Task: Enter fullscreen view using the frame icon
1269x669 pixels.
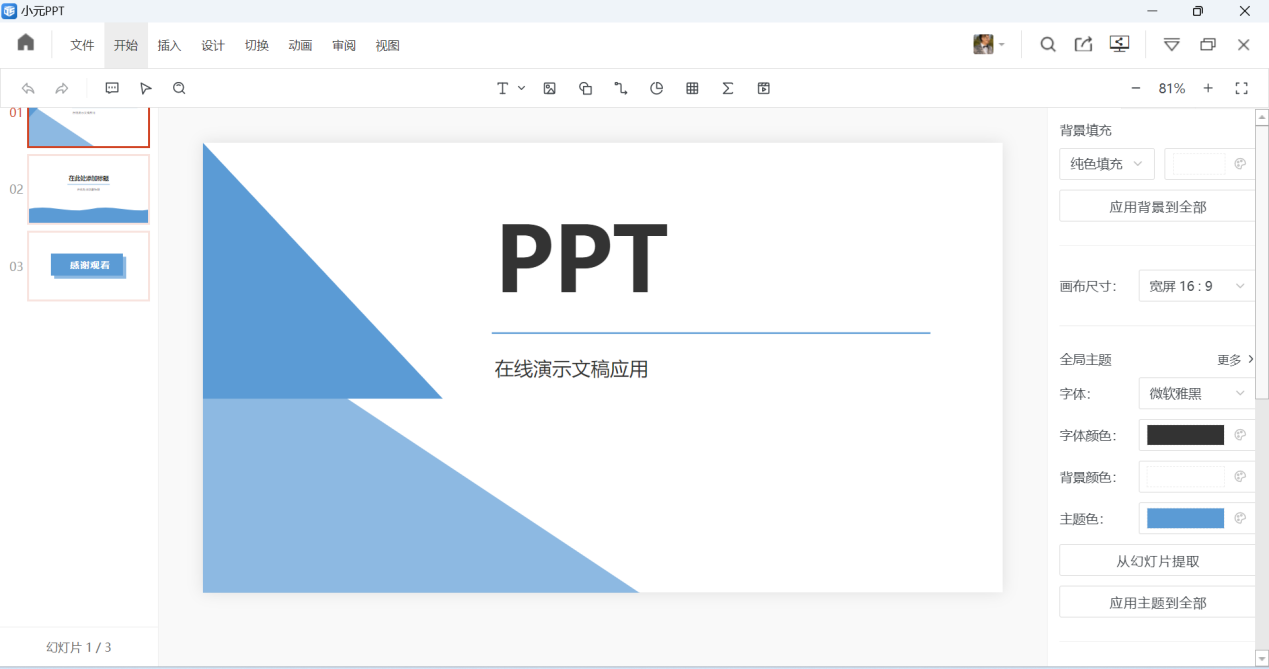Action: pos(1241,88)
